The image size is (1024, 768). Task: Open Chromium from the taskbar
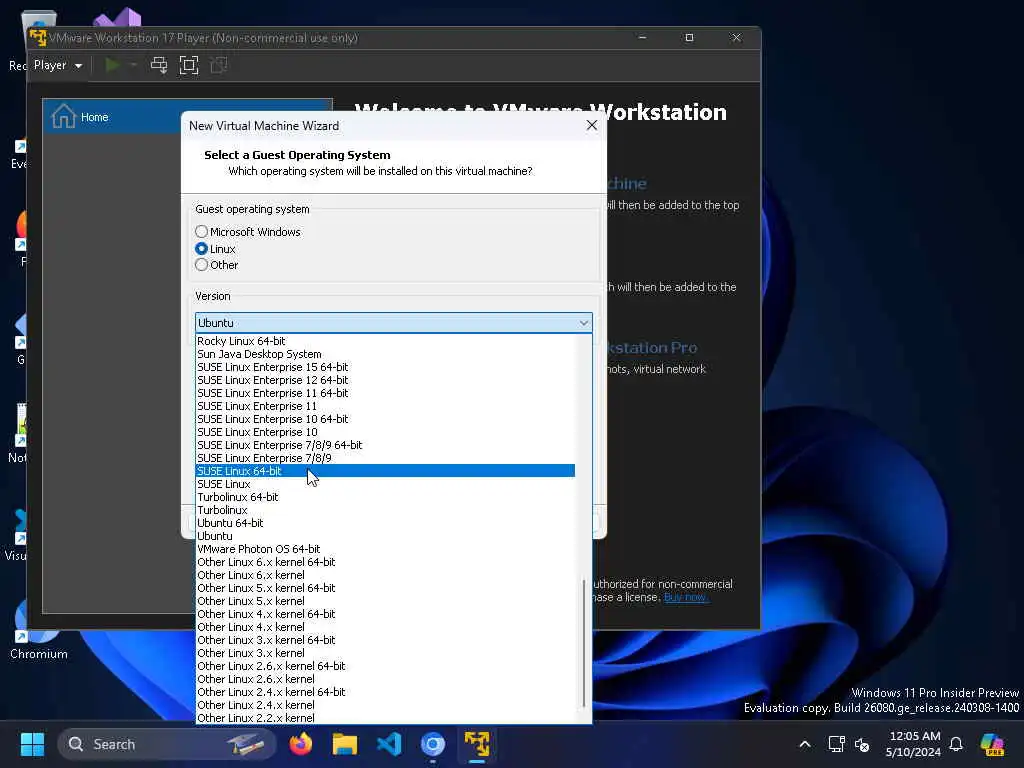click(x=432, y=744)
